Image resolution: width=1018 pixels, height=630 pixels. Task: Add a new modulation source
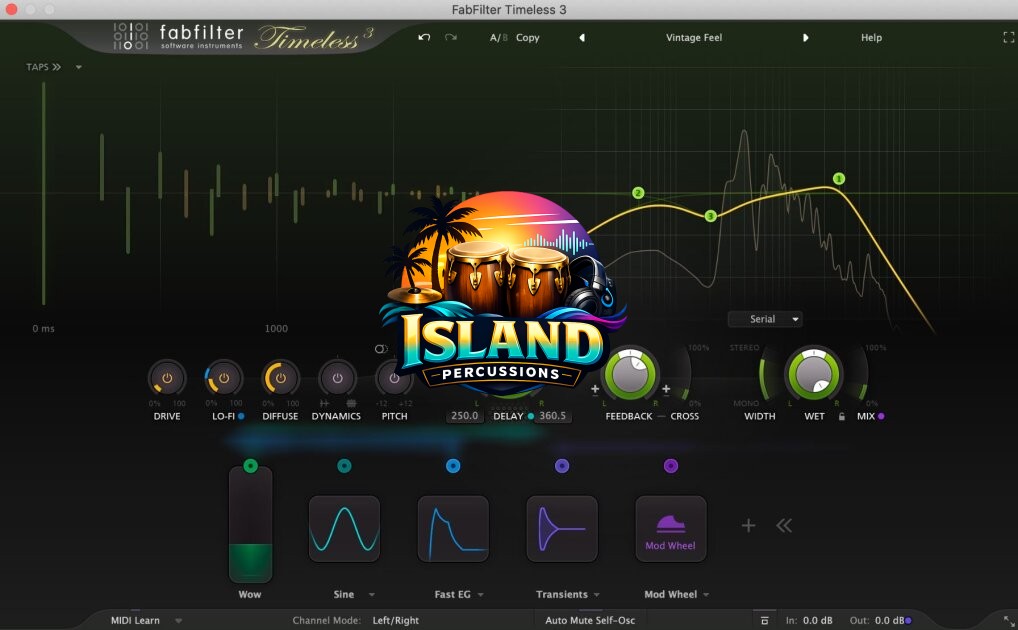click(x=749, y=525)
